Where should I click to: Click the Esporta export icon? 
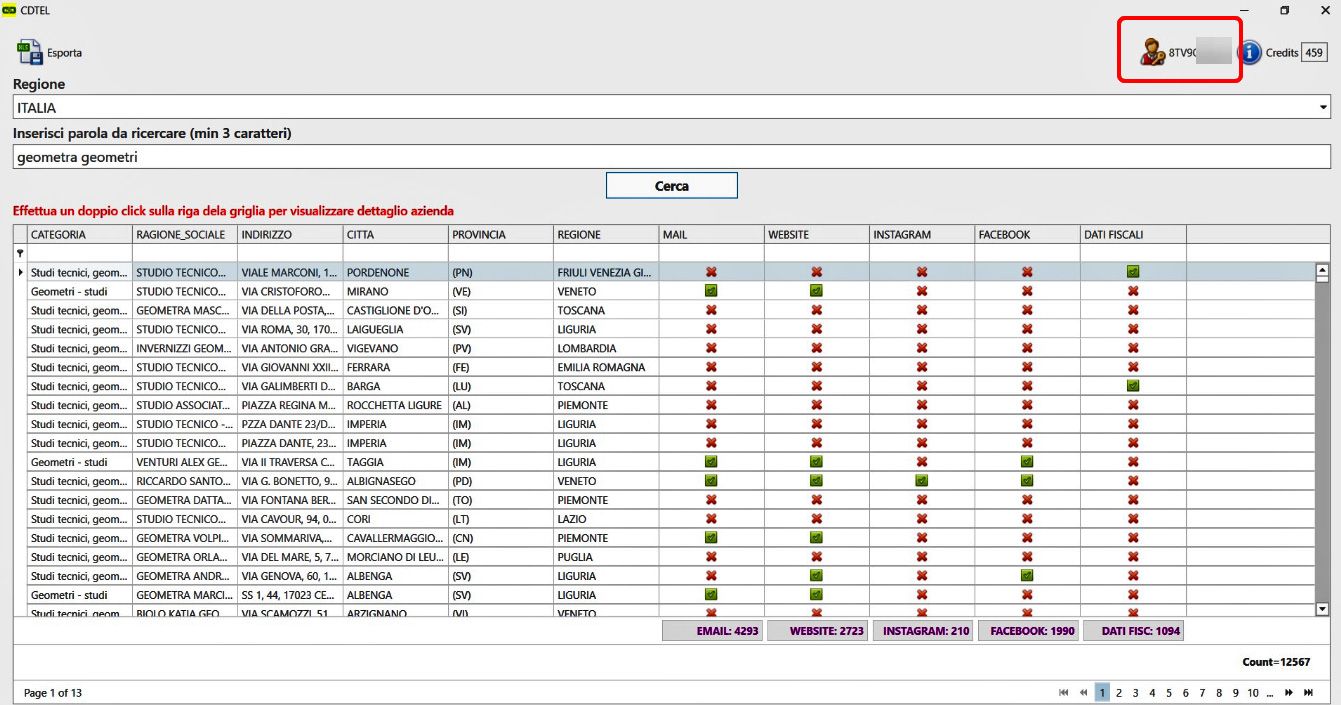coord(29,53)
